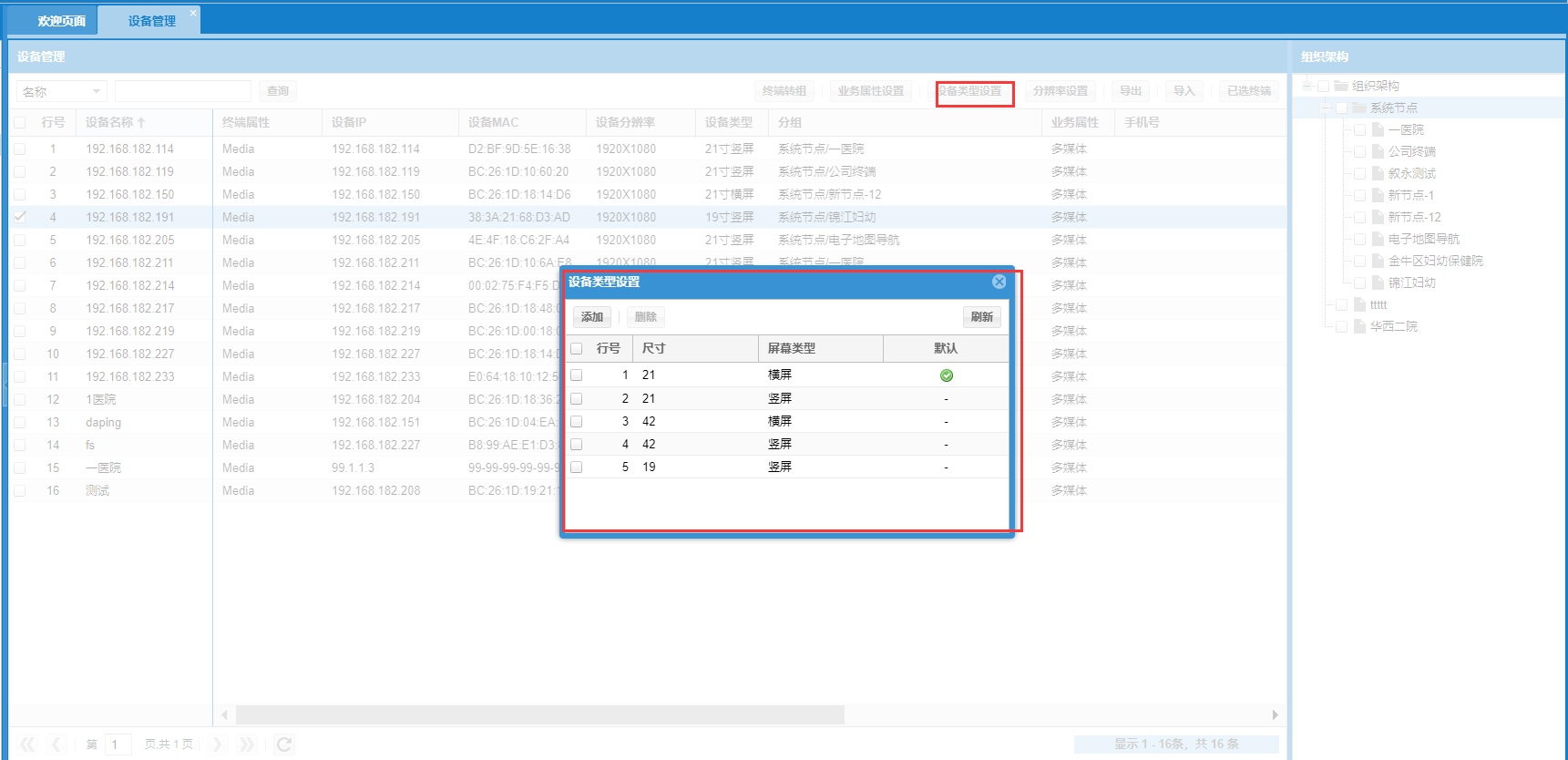Click the green default check icon in row 1

(x=947, y=375)
